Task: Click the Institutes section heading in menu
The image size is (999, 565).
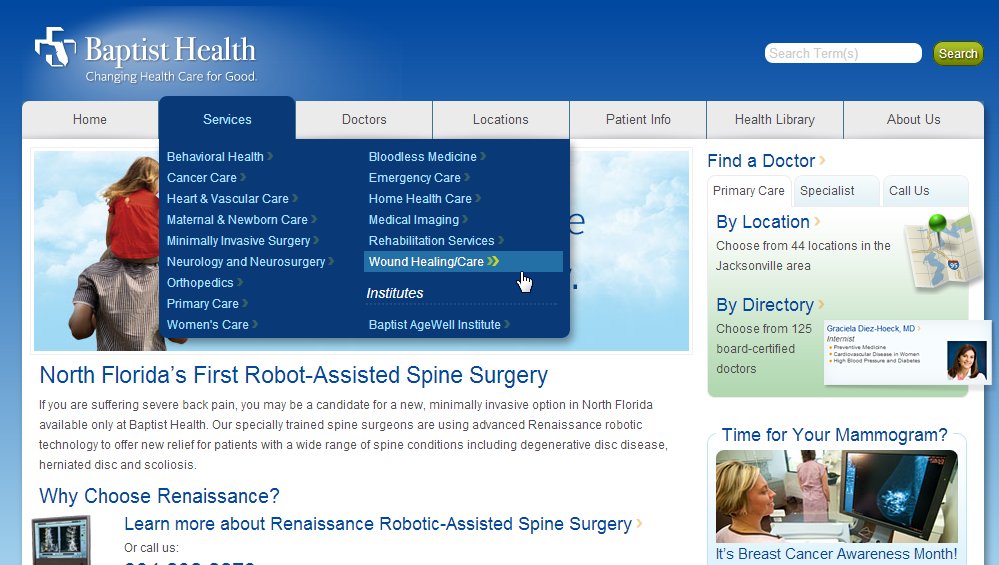Action: (394, 293)
